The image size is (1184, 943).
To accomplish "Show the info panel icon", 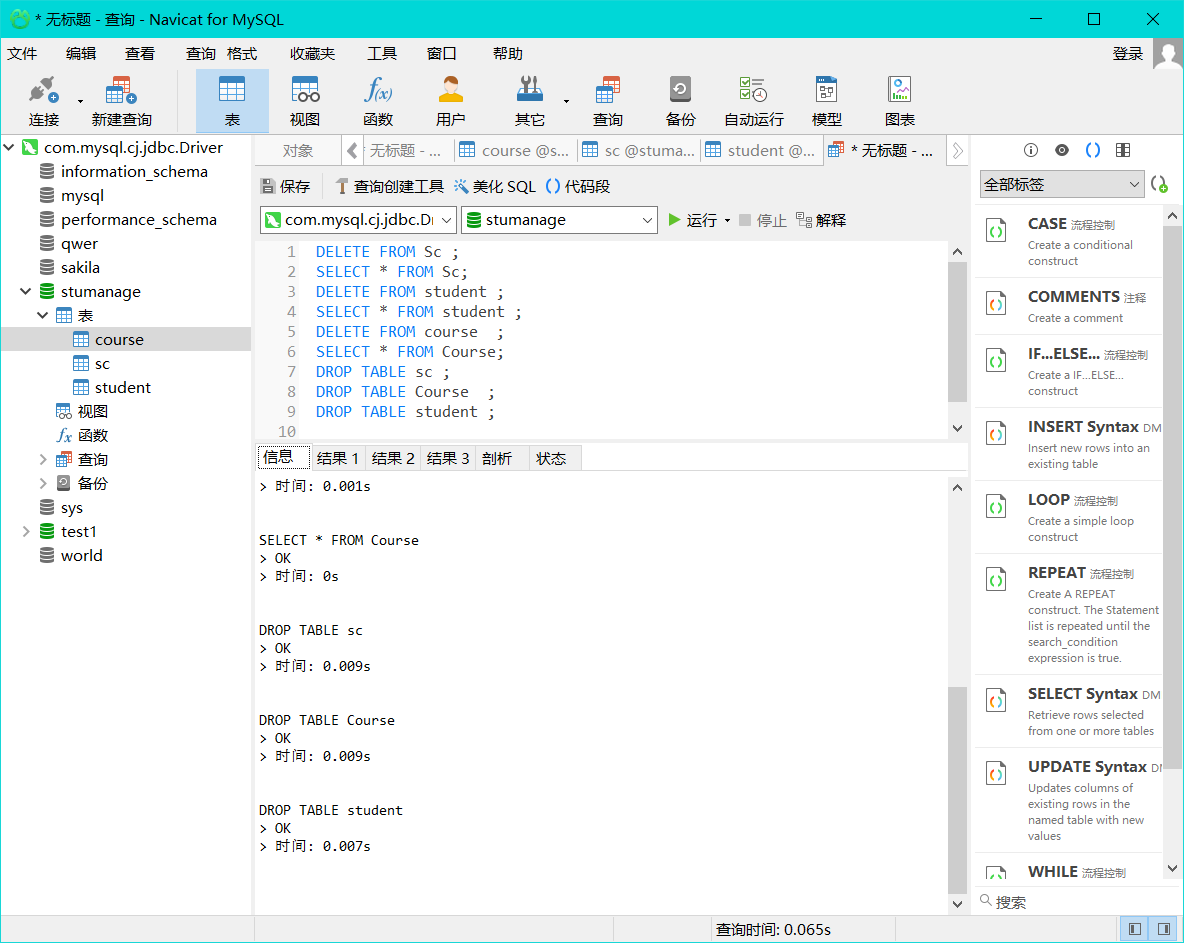I will (x=1031, y=150).
